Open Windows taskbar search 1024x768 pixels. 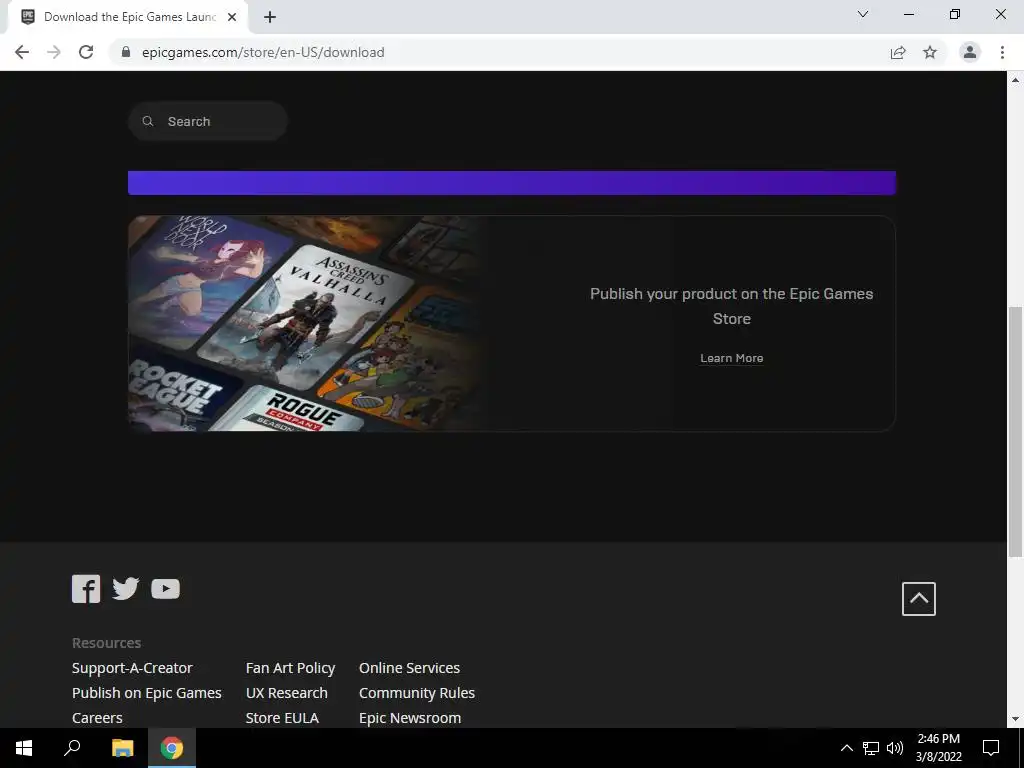point(72,748)
